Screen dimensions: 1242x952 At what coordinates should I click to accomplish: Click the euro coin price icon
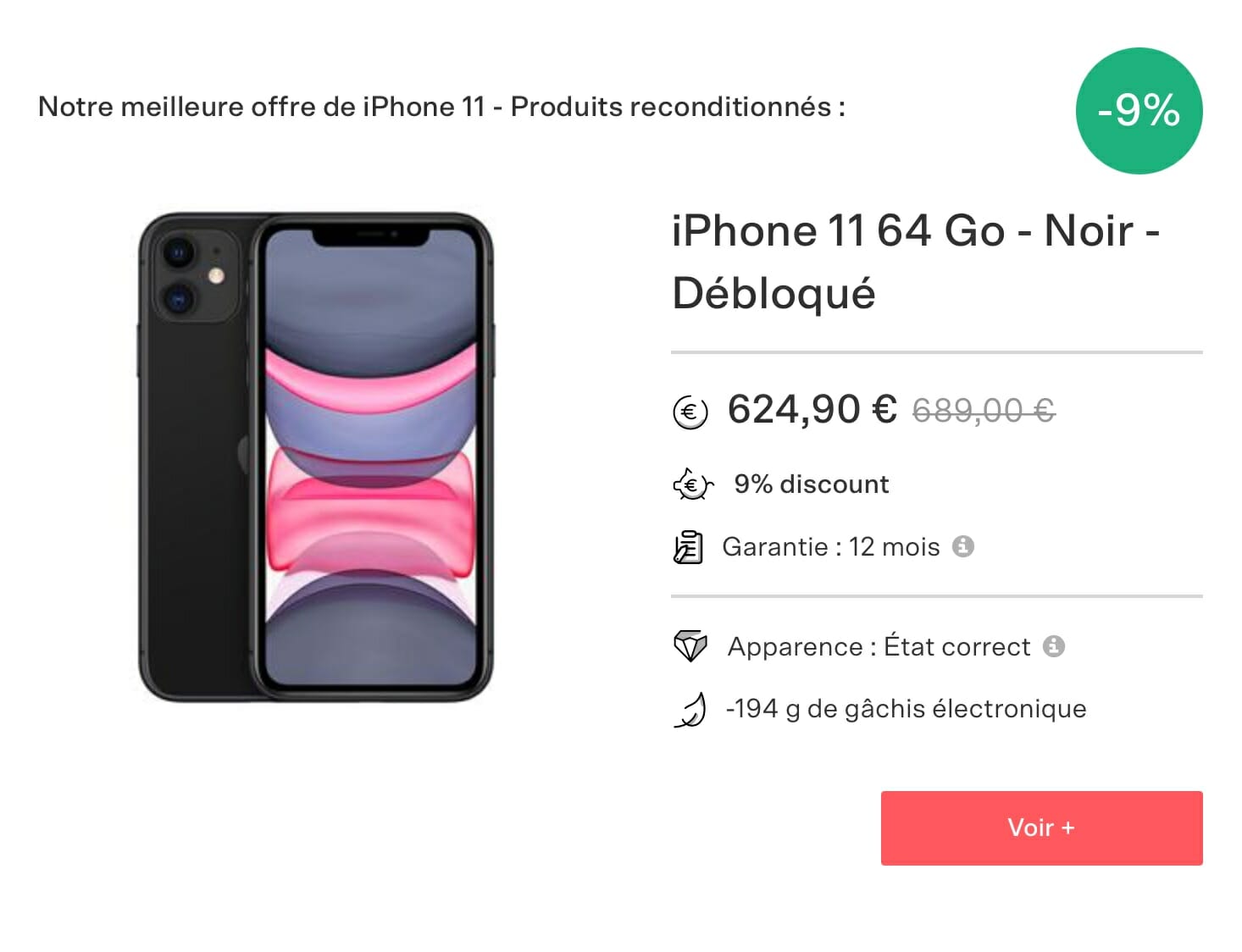point(690,412)
